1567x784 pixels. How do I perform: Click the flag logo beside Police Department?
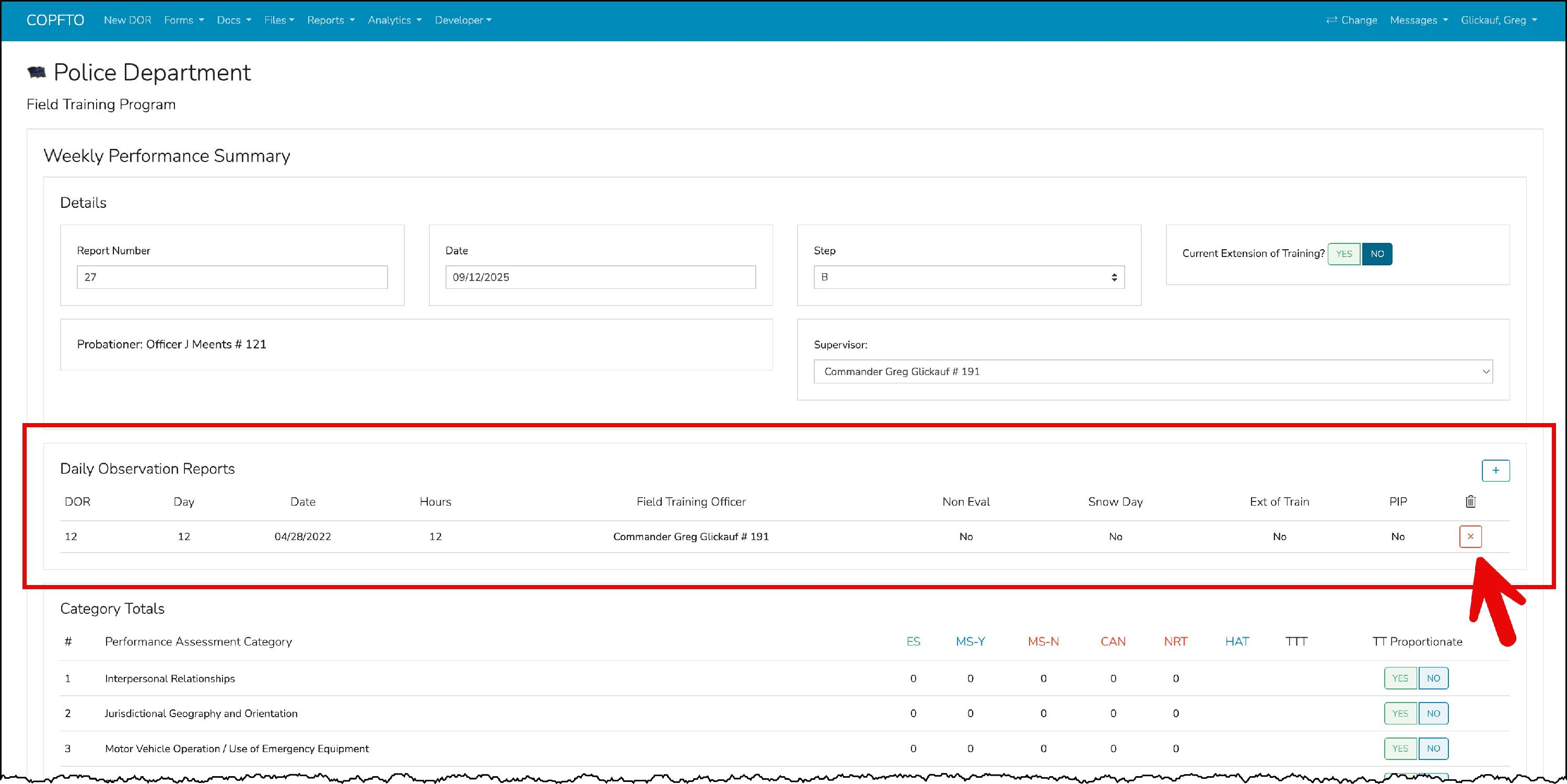click(x=37, y=73)
